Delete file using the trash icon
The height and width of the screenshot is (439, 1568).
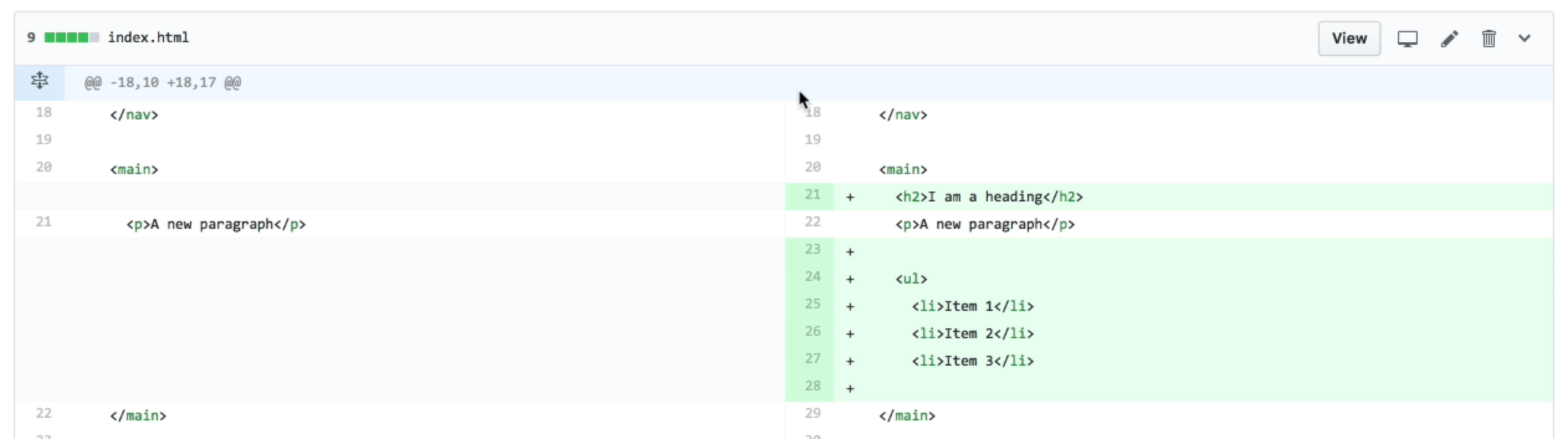(x=1488, y=39)
